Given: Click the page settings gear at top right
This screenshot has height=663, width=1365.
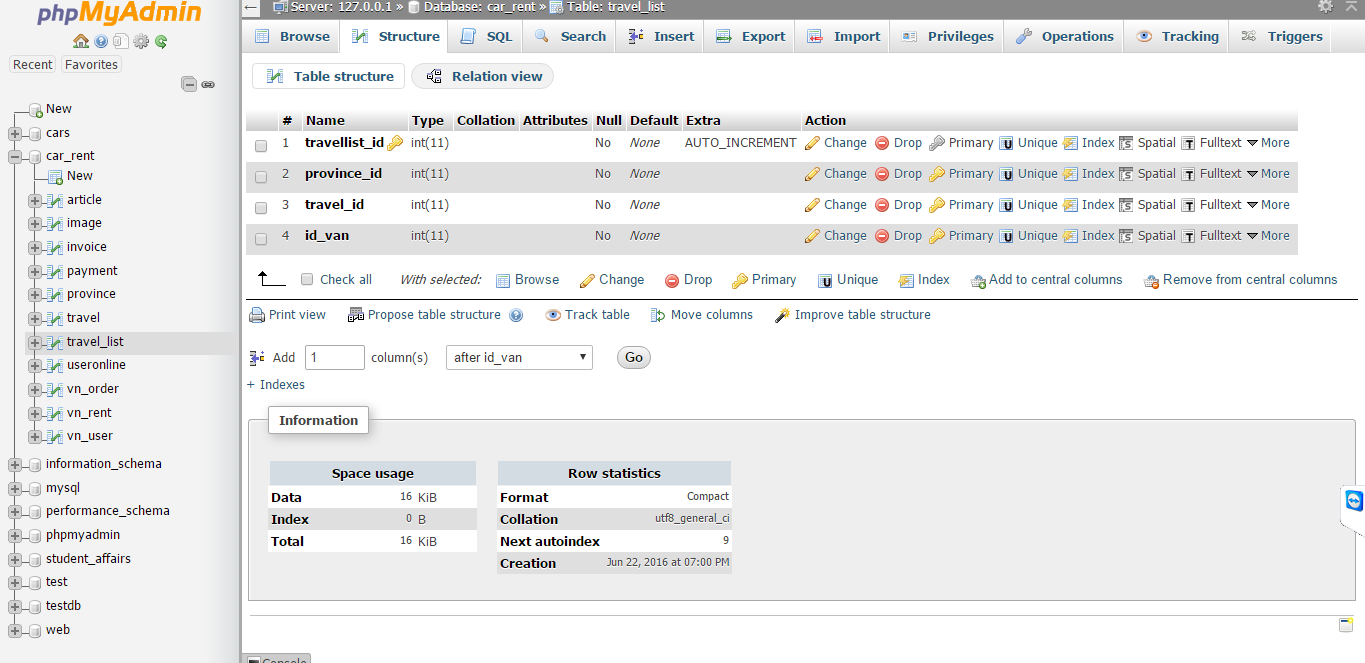Looking at the screenshot, I should click(1325, 6).
